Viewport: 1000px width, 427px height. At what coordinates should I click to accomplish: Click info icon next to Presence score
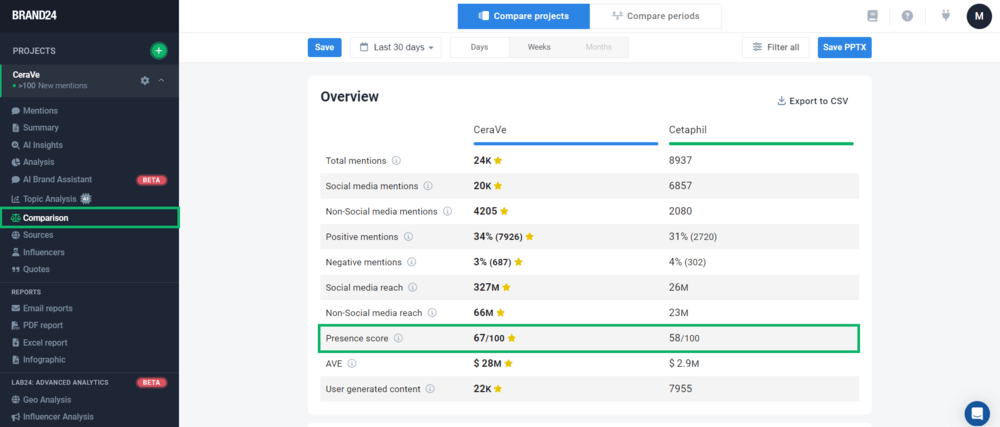click(398, 338)
